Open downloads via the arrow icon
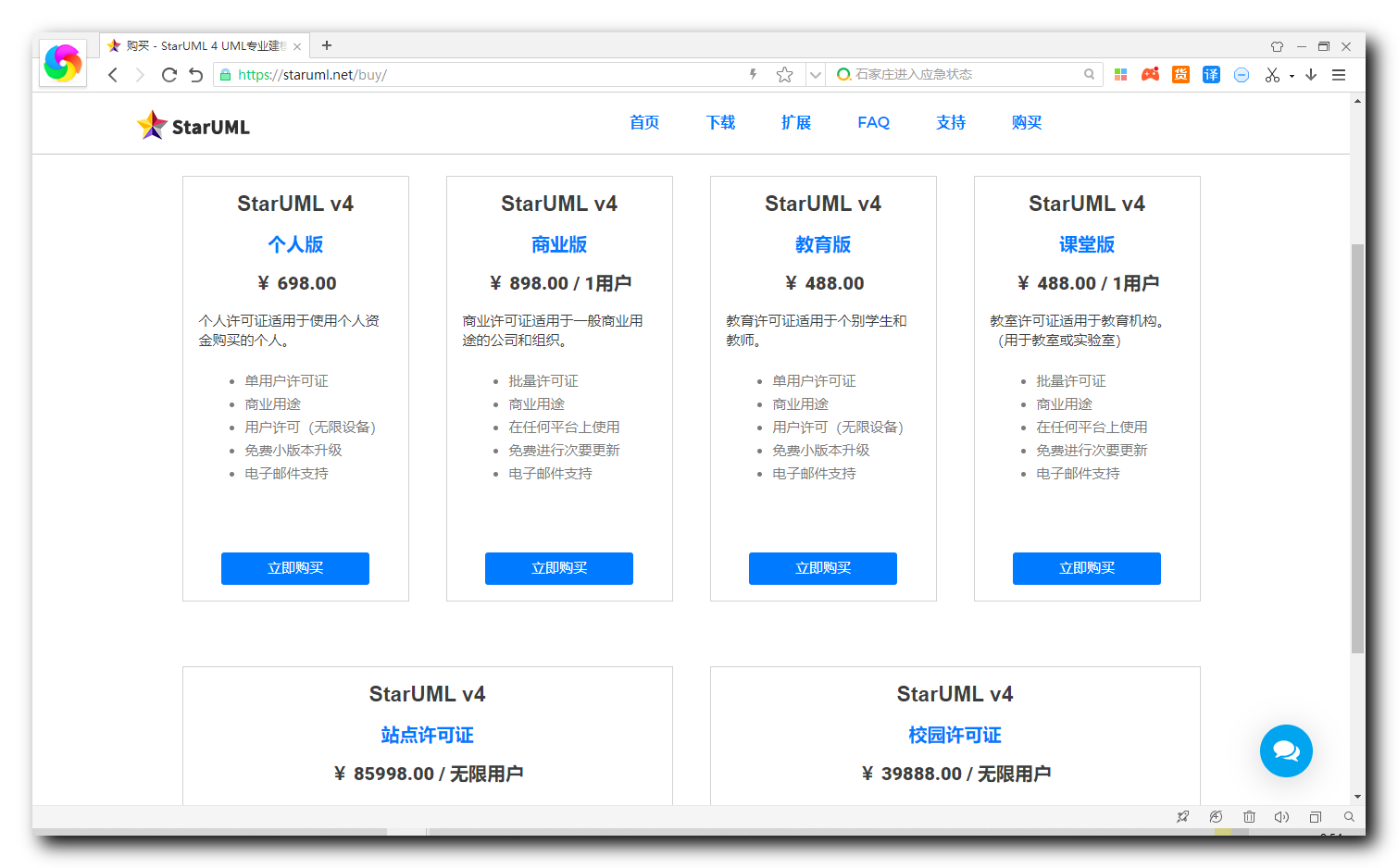Image resolution: width=1398 pixels, height=868 pixels. point(1312,74)
